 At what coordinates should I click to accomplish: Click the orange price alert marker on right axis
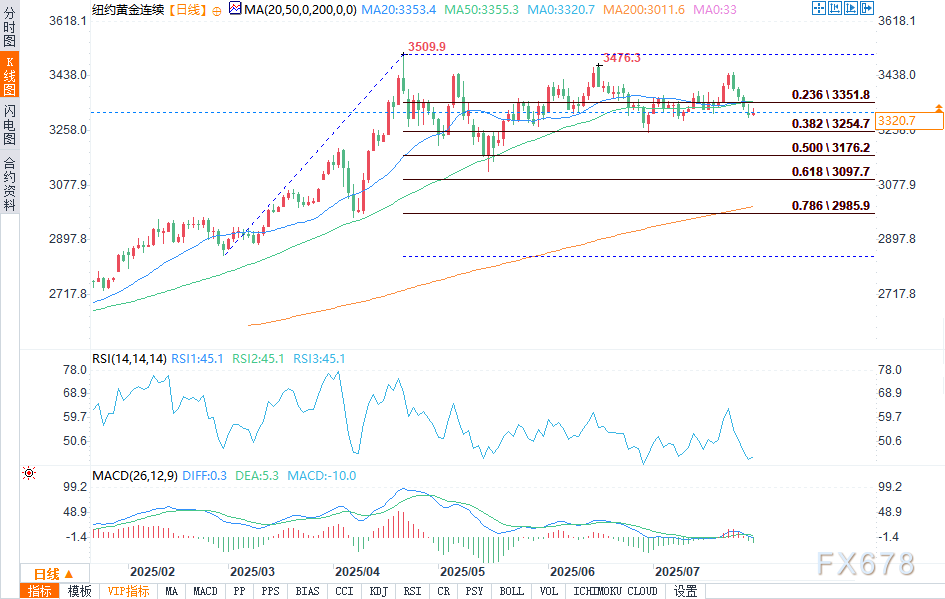point(938,107)
